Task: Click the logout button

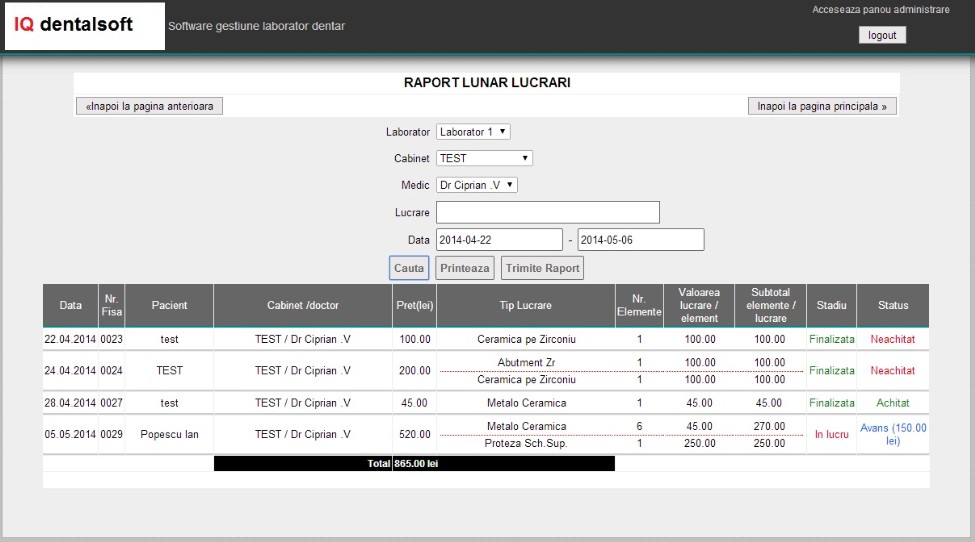Action: [x=881, y=35]
